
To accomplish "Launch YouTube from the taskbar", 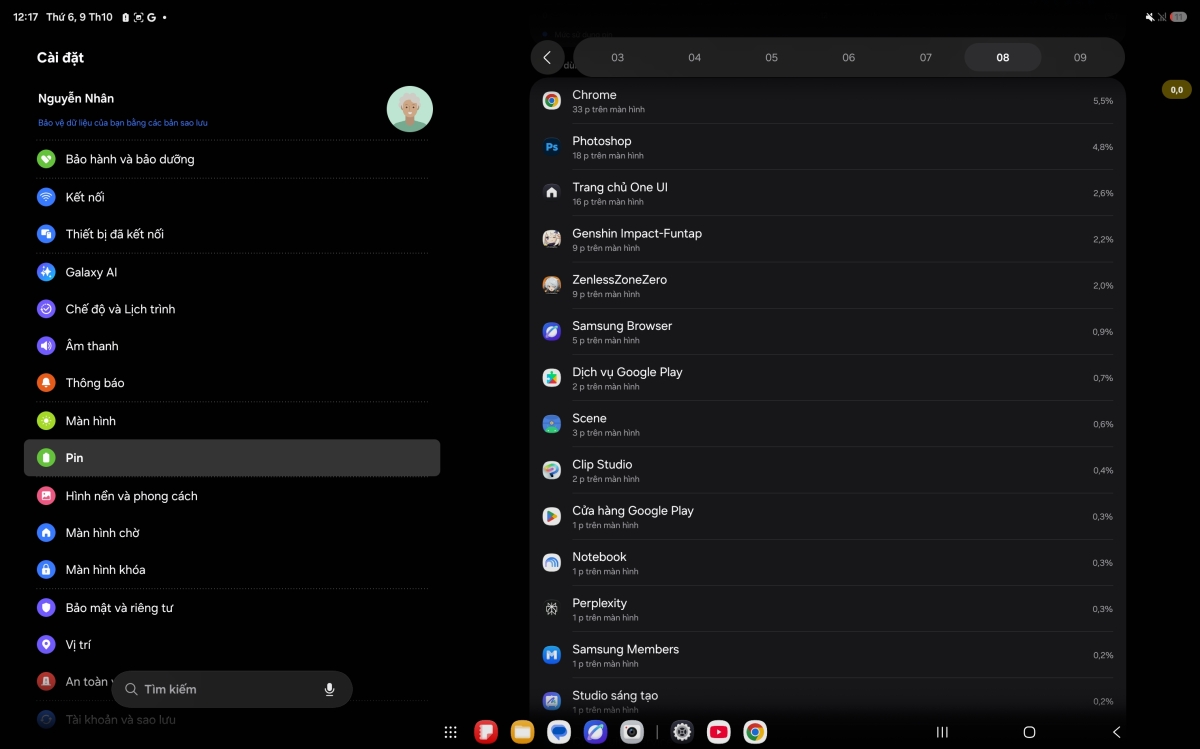I will [x=718, y=733].
